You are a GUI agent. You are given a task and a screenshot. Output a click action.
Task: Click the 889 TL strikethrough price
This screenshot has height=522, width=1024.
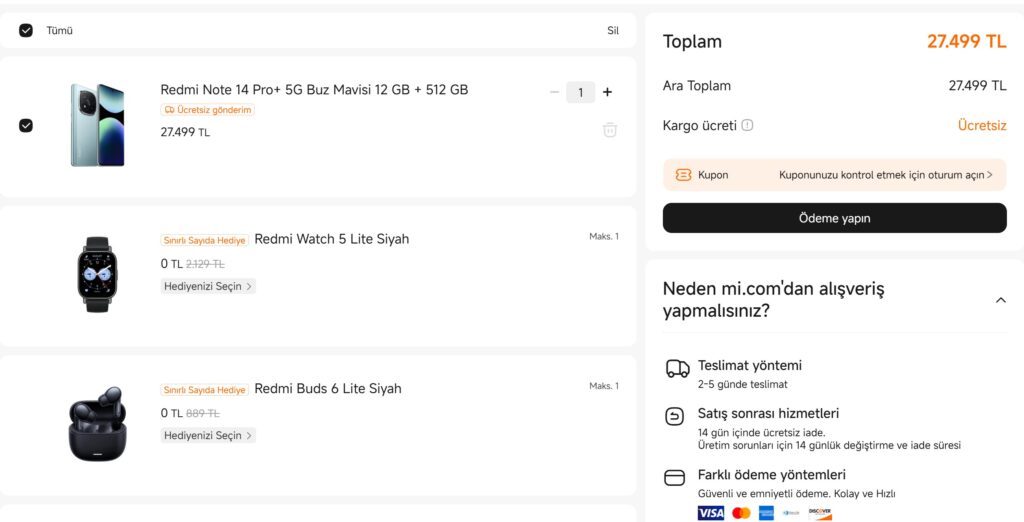[202, 414]
